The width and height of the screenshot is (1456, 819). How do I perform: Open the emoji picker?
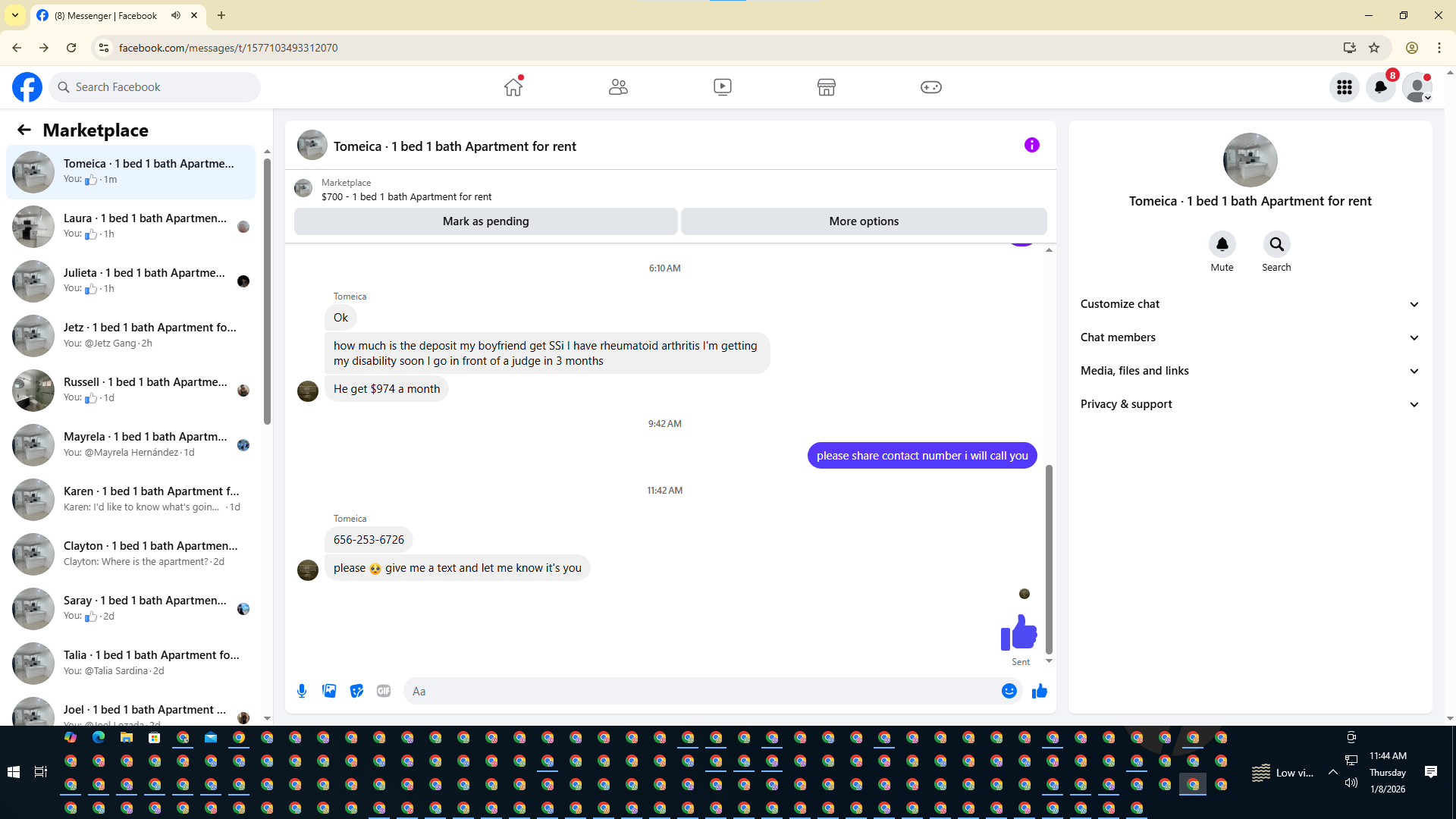(x=1009, y=691)
